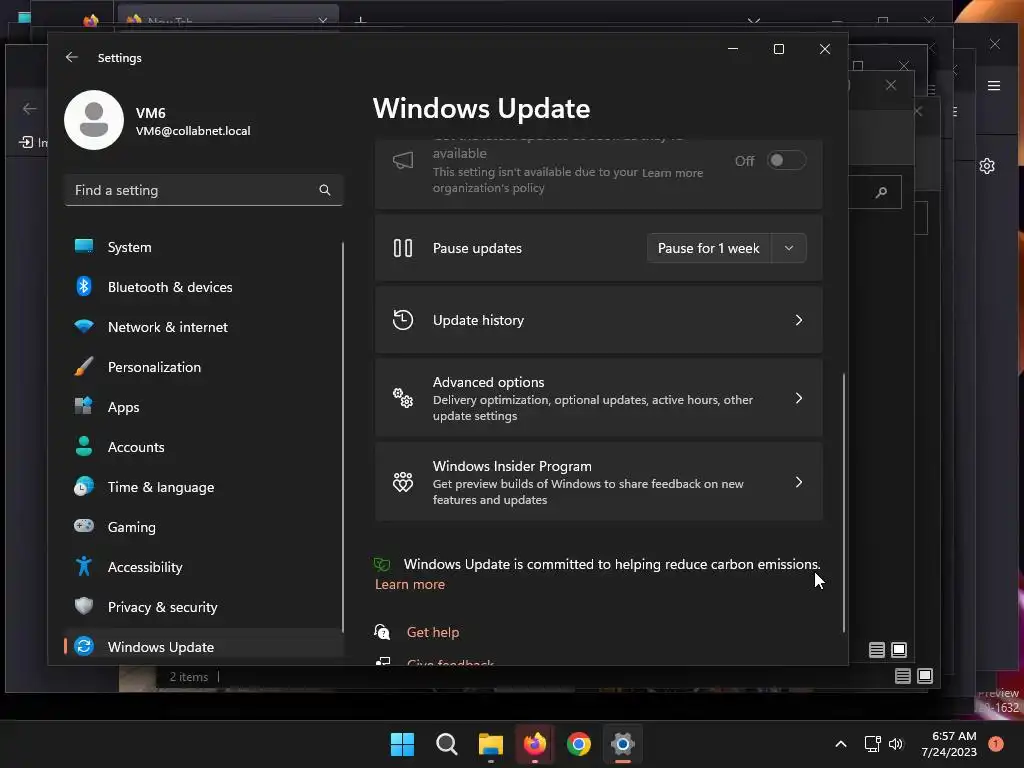Open Google Chrome from taskbar
Screen dimensions: 1024x768
(579, 744)
